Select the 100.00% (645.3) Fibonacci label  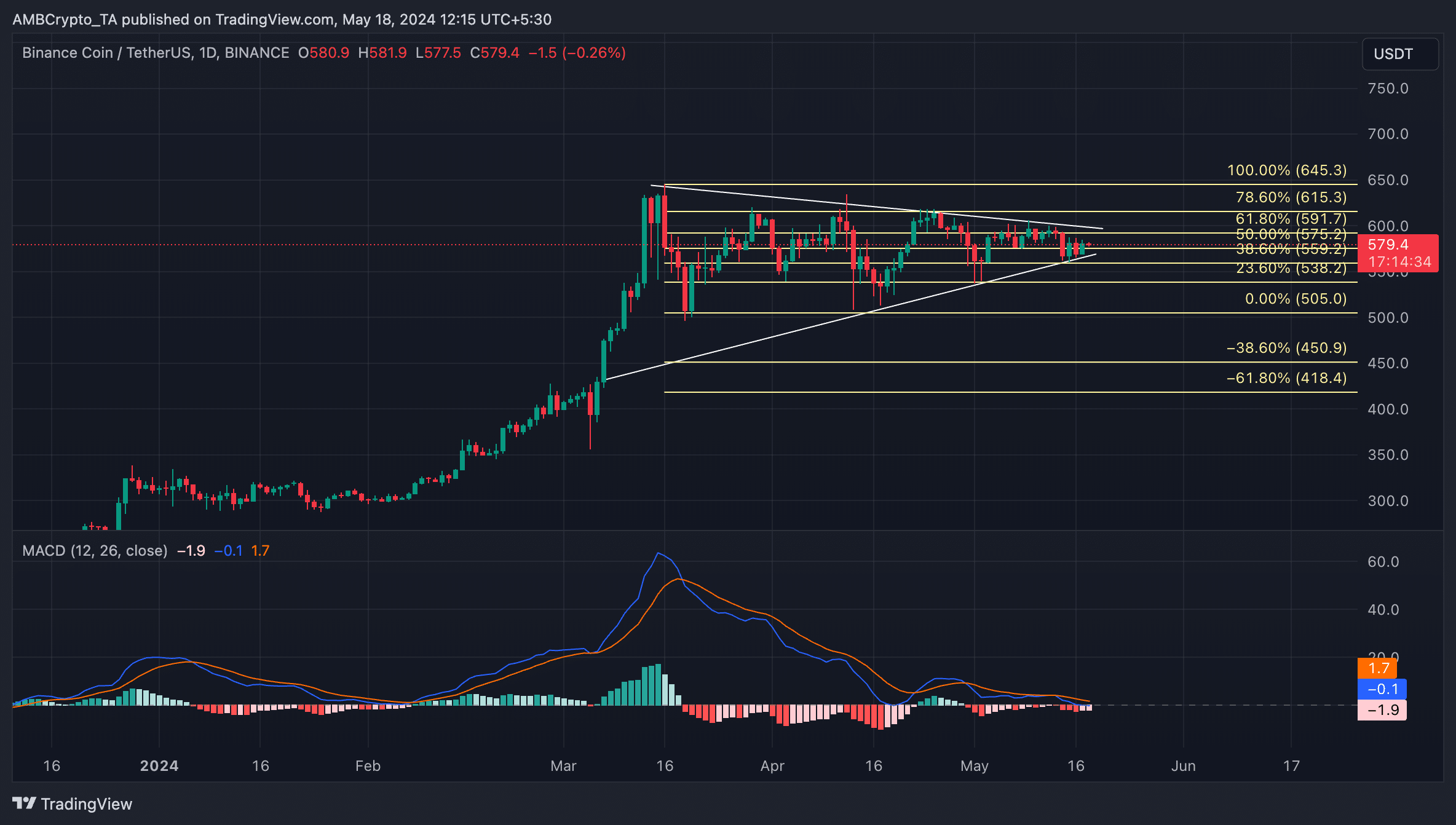point(1287,170)
